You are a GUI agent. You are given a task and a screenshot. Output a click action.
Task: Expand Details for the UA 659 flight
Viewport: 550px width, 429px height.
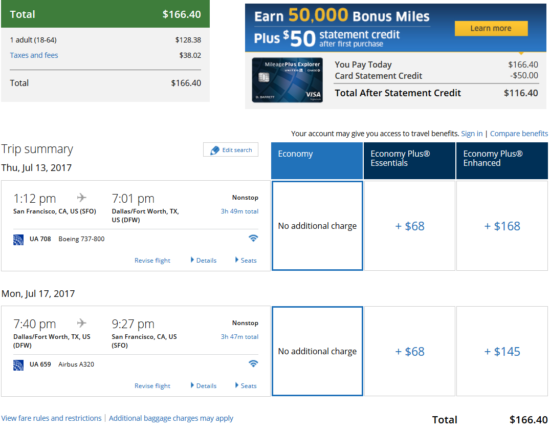(203, 386)
